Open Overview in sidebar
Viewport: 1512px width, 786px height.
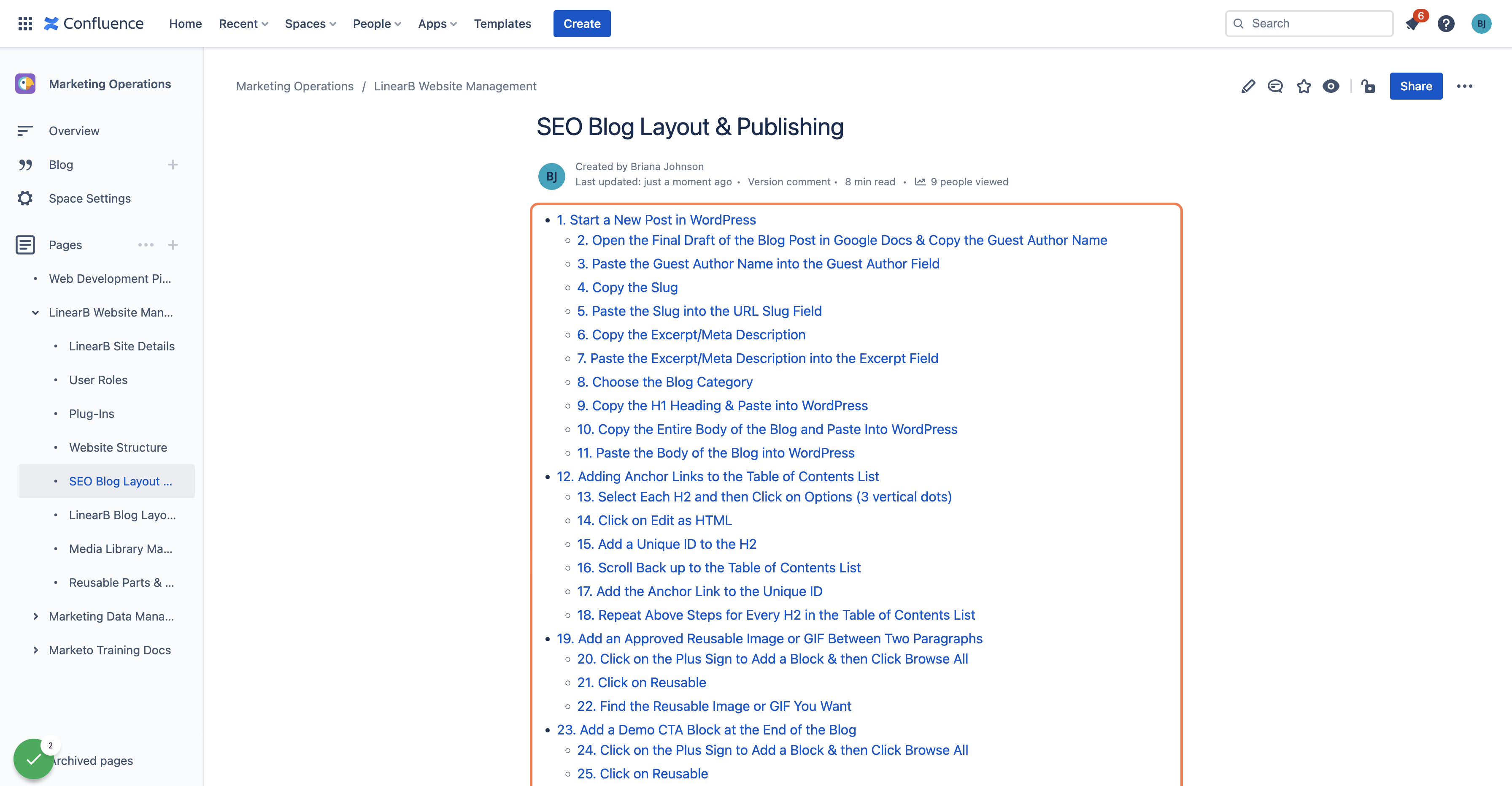[74, 131]
